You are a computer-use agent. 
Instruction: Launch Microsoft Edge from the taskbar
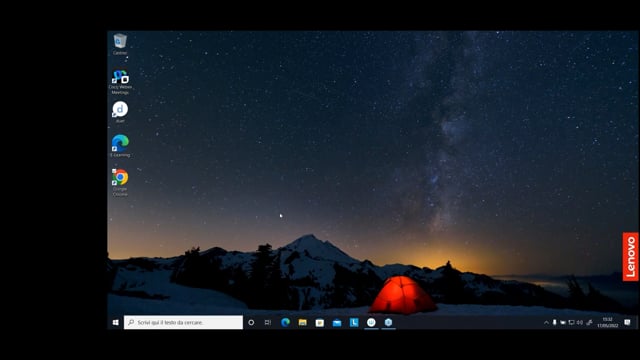coord(285,322)
